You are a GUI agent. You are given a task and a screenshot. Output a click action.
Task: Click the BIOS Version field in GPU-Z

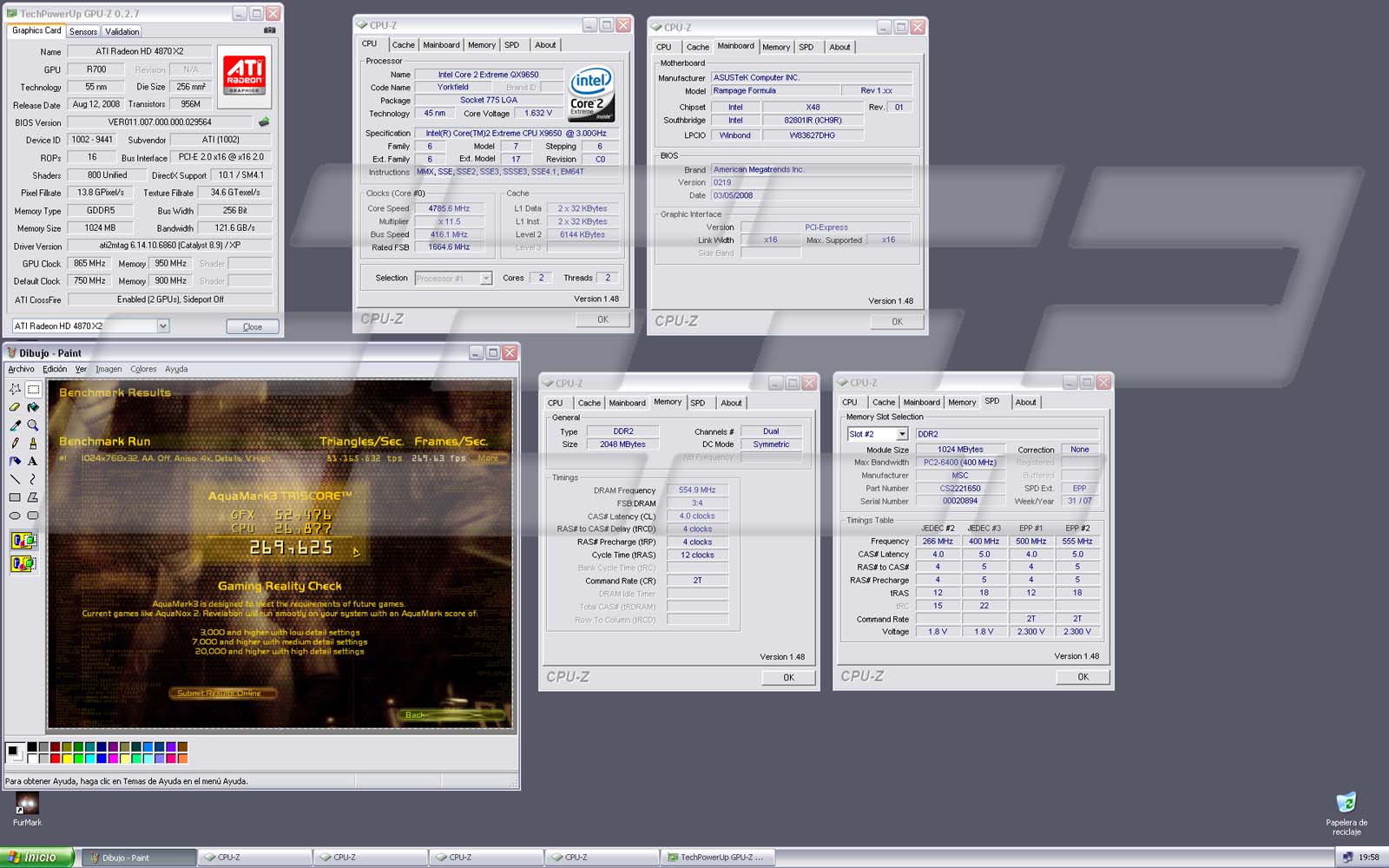pyautogui.click(x=160, y=122)
